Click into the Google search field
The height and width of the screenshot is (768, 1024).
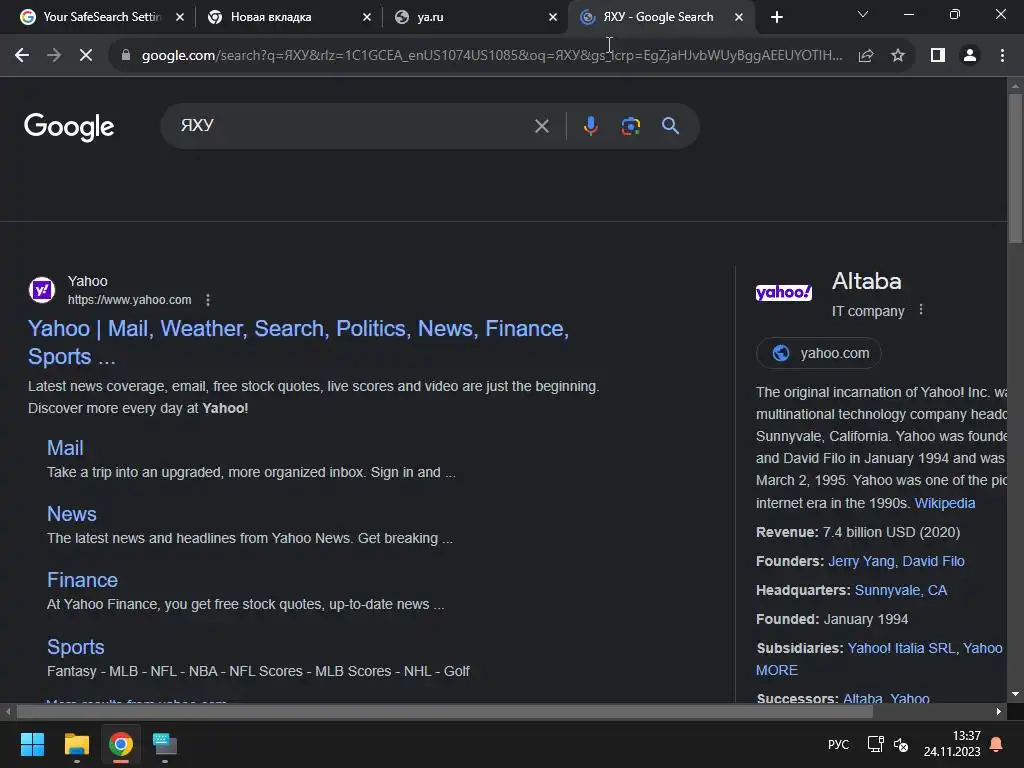pyautogui.click(x=353, y=125)
